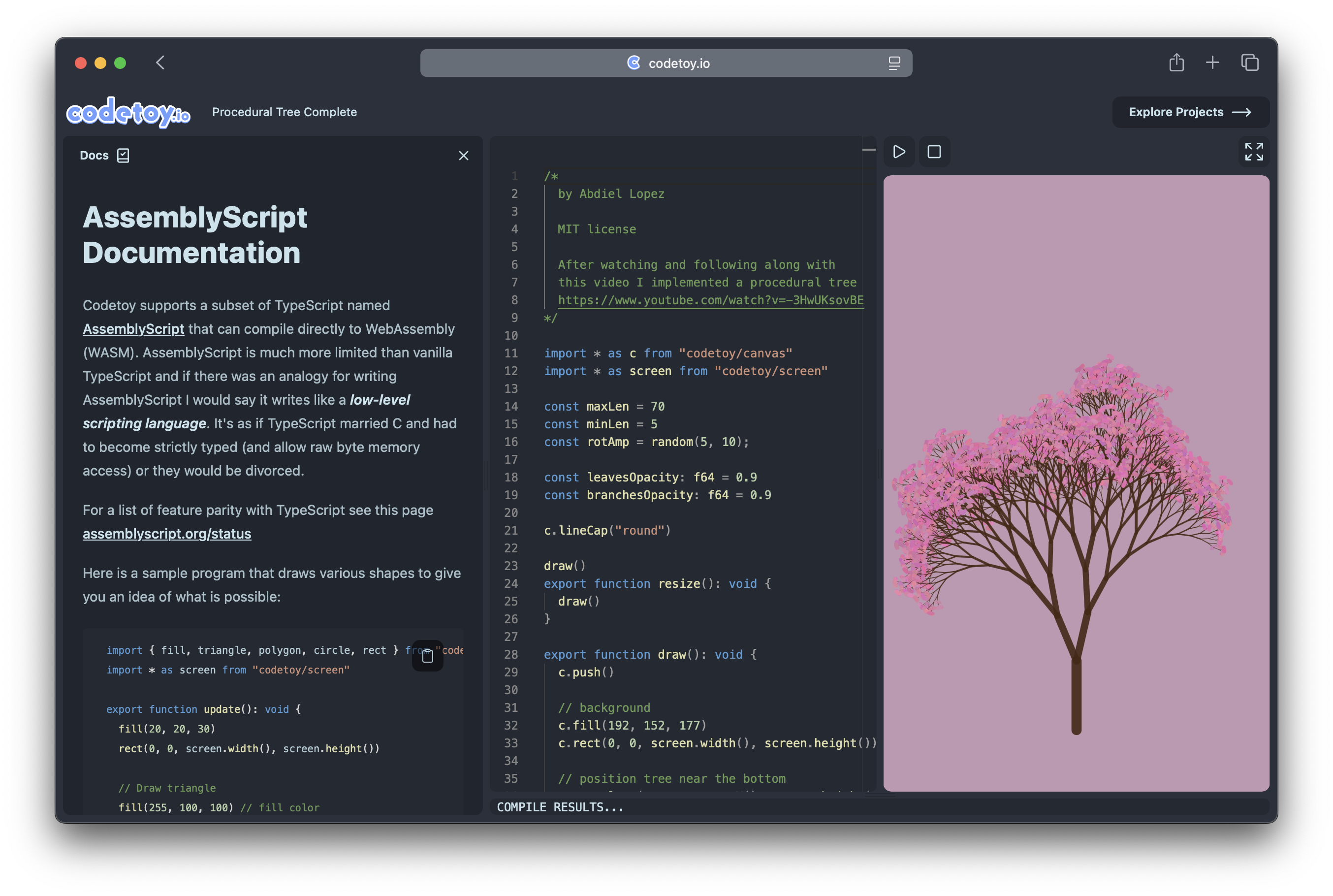The image size is (1333, 896).
Task: Click the Docs checklist icon
Action: tap(123, 156)
